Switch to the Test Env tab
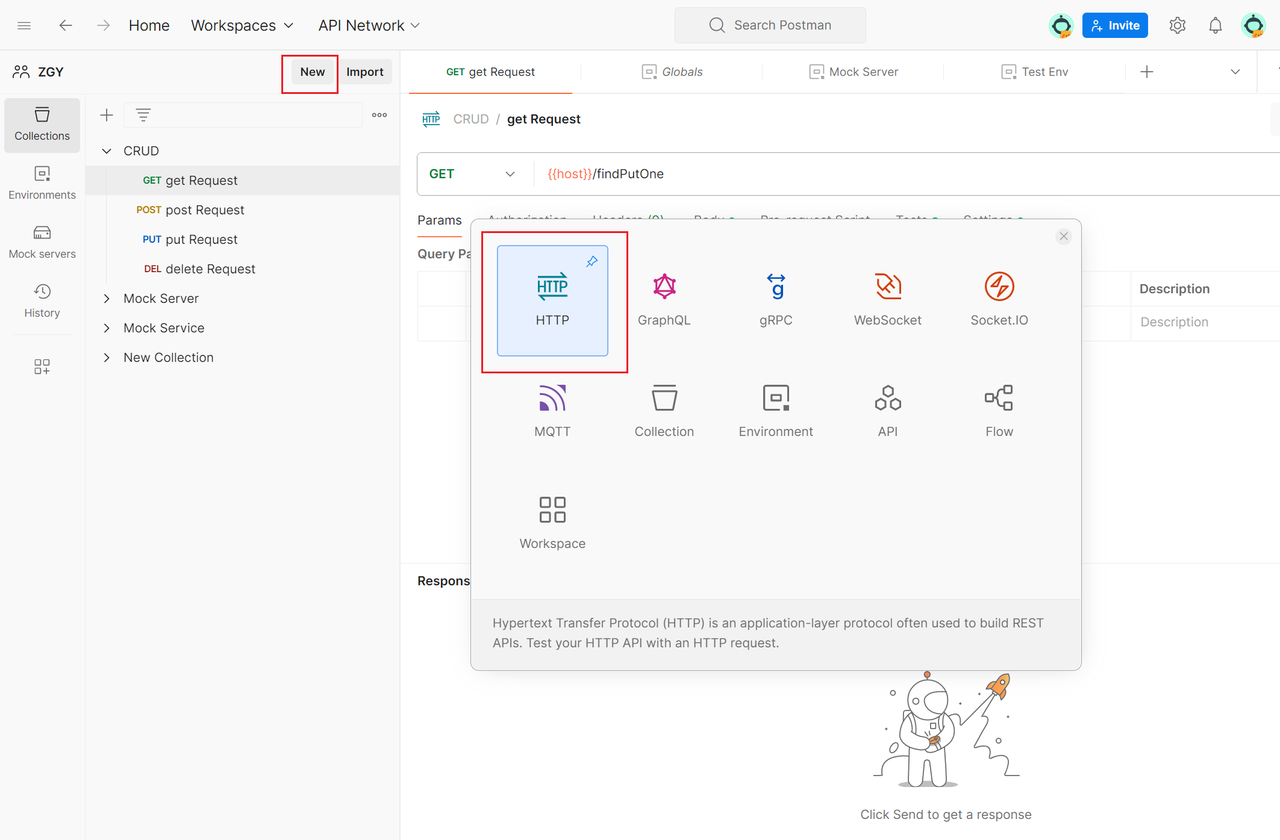 tap(1035, 72)
